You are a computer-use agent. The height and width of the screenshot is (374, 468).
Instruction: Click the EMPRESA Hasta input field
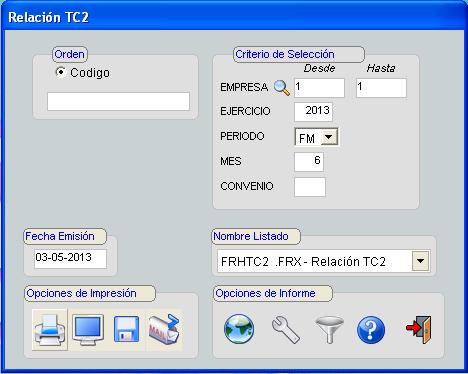pyautogui.click(x=381, y=88)
